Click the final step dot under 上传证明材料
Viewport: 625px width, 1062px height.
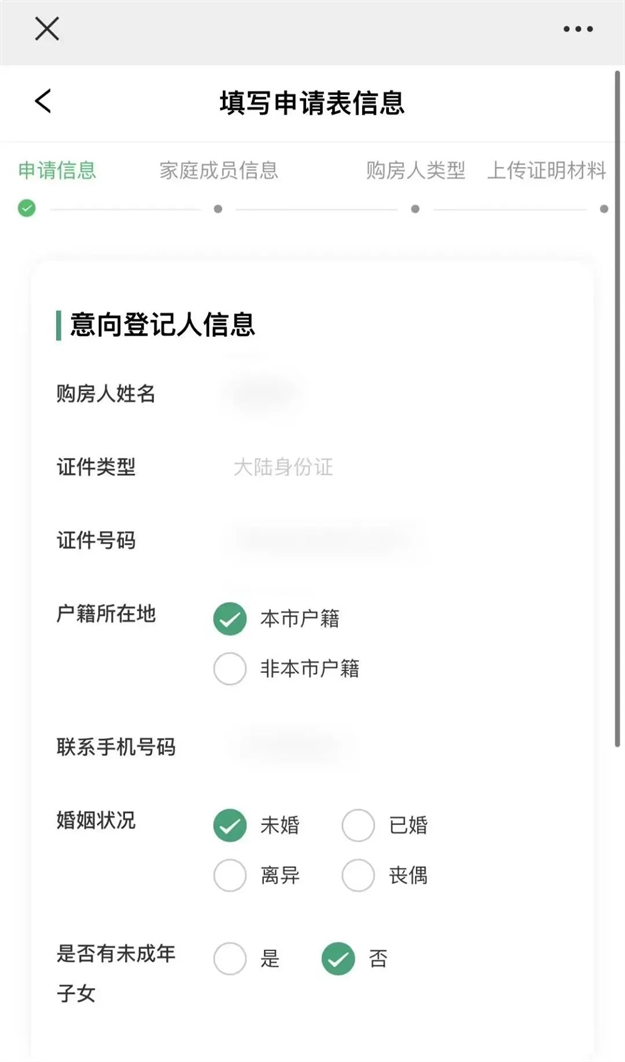pos(604,210)
